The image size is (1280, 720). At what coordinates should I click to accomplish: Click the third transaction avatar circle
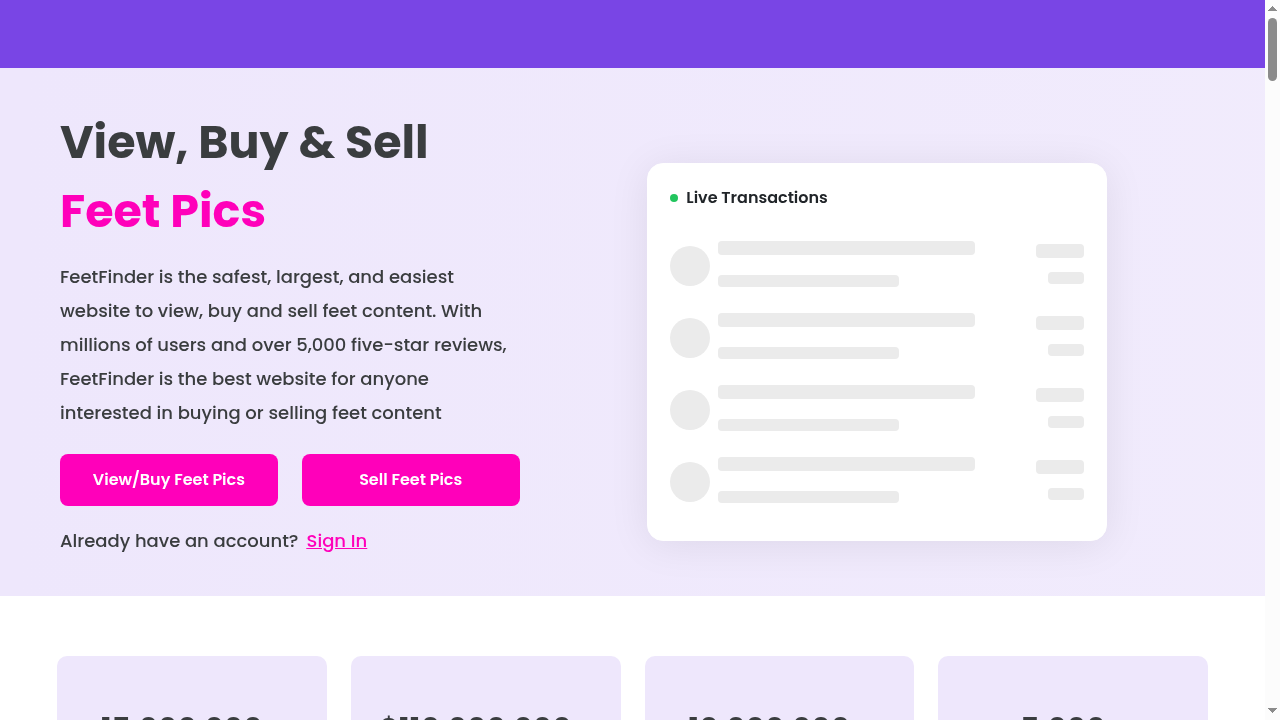[690, 410]
